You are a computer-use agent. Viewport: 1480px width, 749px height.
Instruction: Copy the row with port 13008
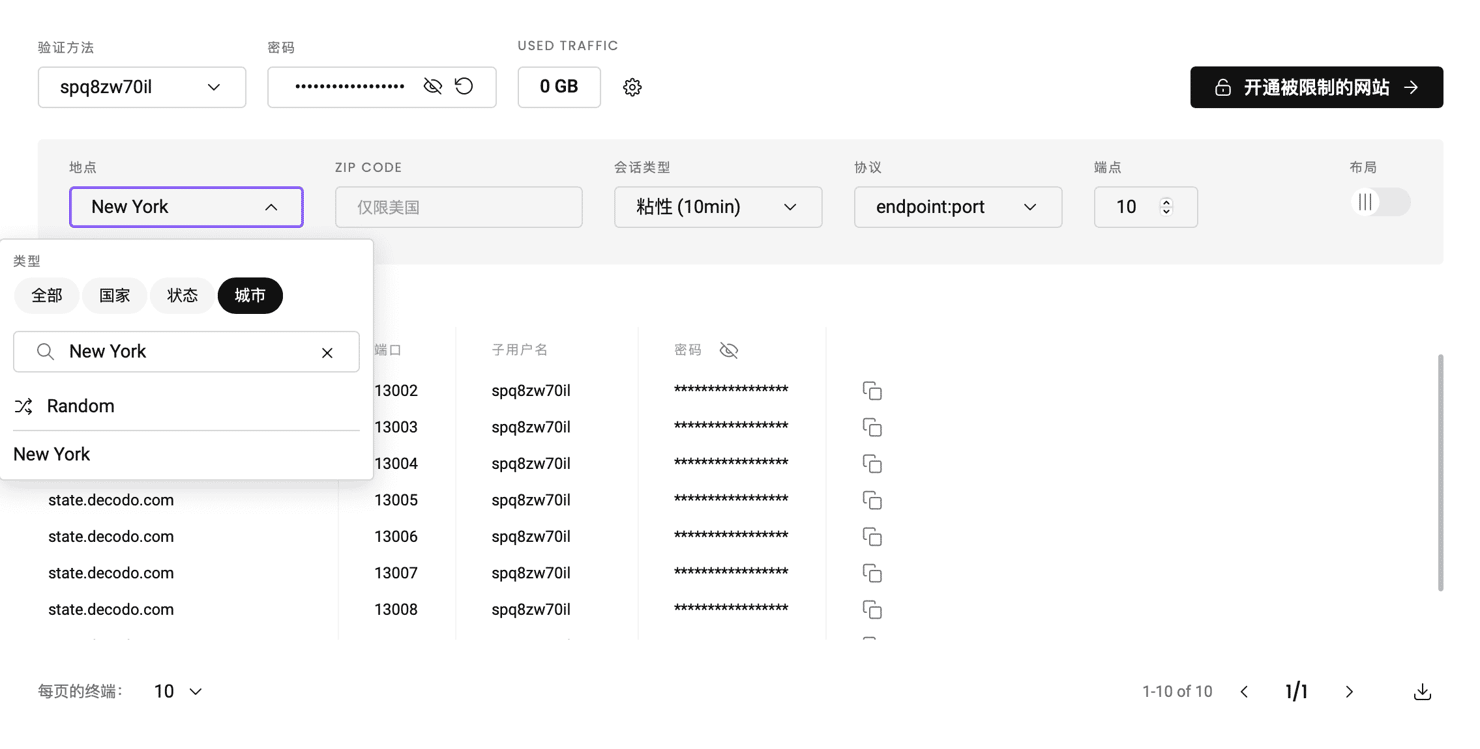872,610
